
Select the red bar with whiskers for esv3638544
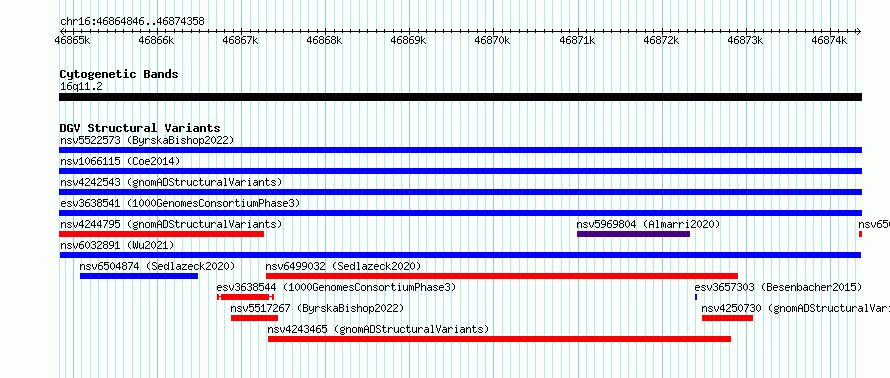click(x=246, y=297)
